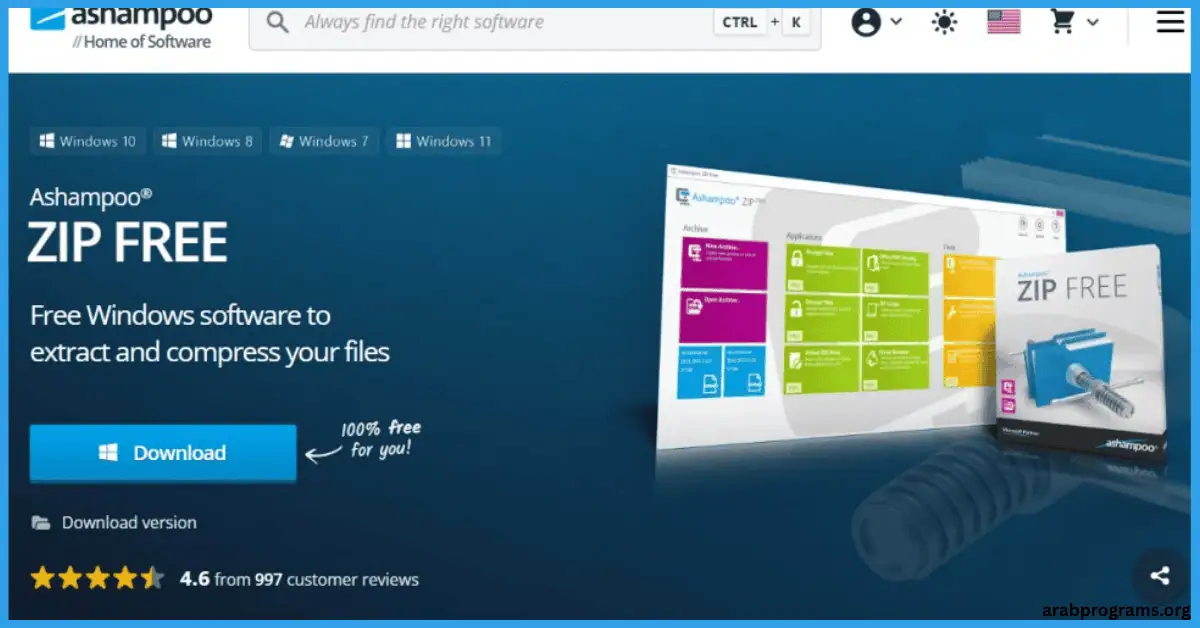The width and height of the screenshot is (1200, 628).
Task: Open the '997 customer reviews' link
Action: pyautogui.click(x=337, y=579)
